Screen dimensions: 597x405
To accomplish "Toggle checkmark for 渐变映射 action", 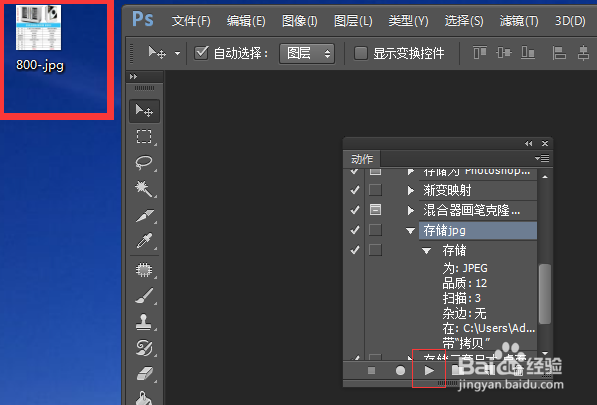I will coord(355,190).
